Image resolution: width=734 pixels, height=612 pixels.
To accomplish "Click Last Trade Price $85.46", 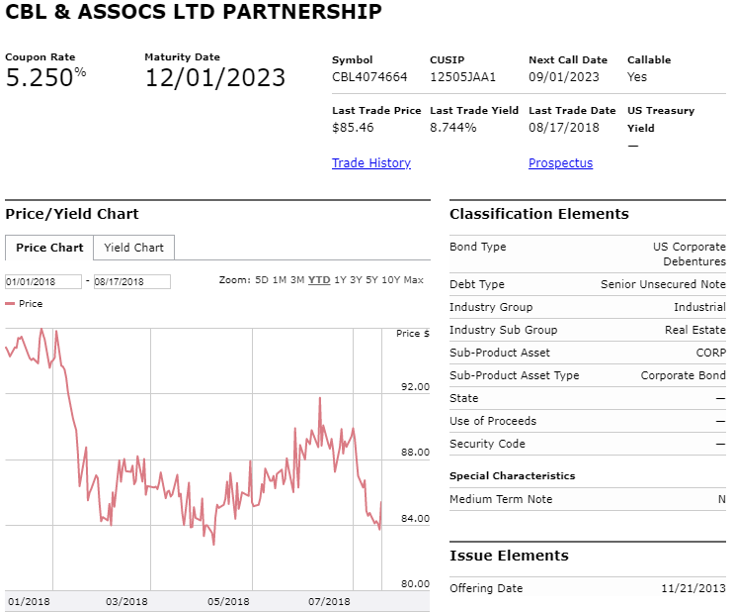I will click(352, 127).
